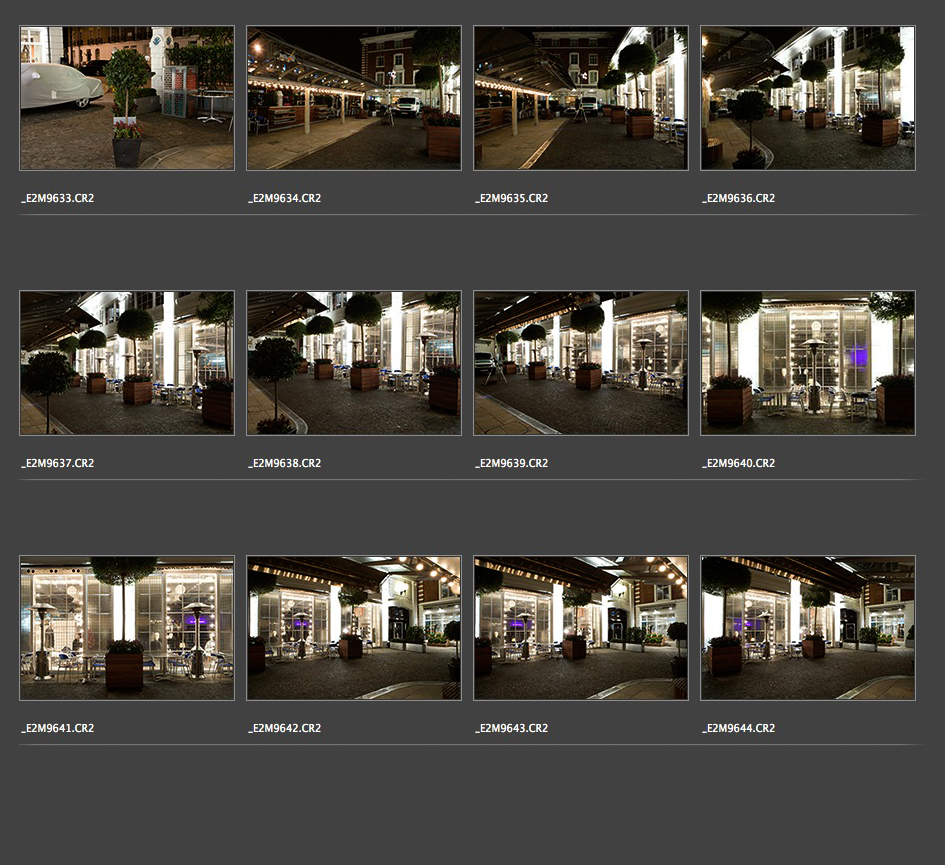Choose the _E2M9638.CR2 photo thumbnail

(354, 363)
